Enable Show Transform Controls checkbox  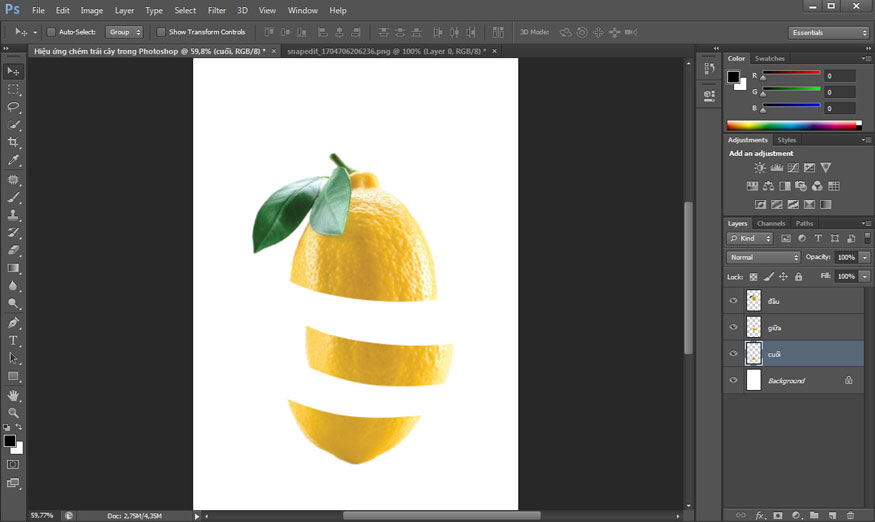[161, 32]
